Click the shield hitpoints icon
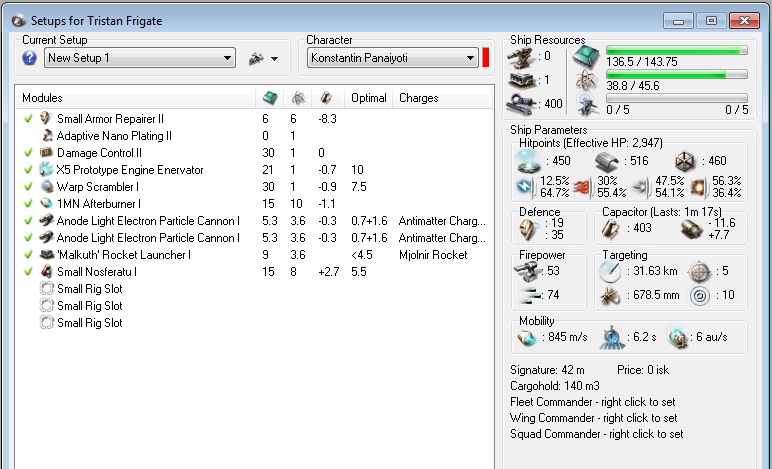Screen dimensions: 772x469 click(529, 161)
